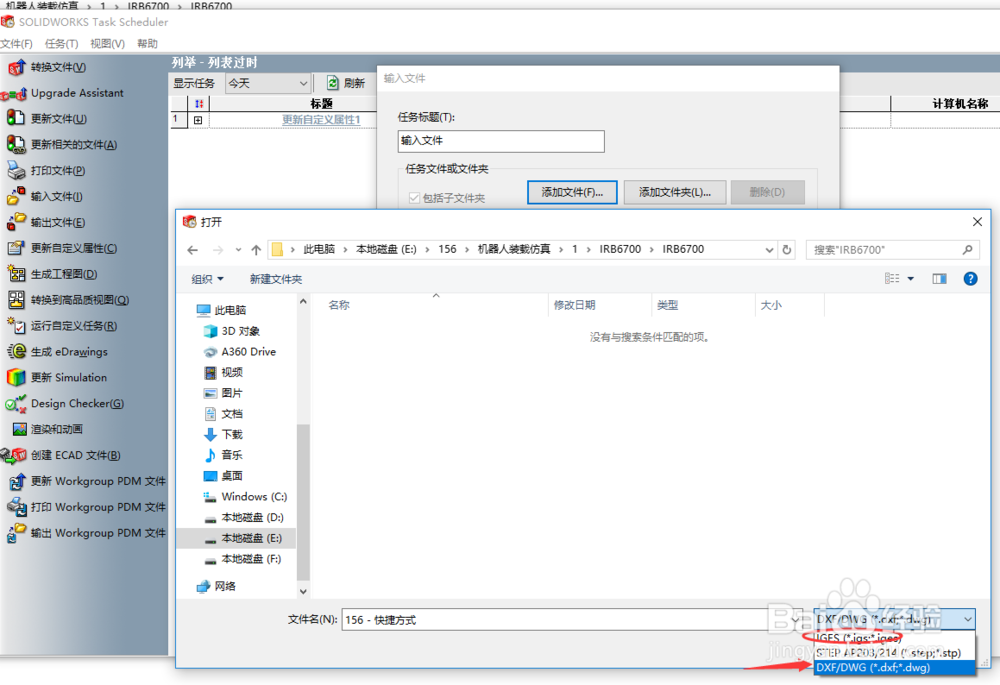Screen dimensions: 1000x685
Task: Select 输出 Workgroup PDM 文件 task
Action: coord(98,533)
